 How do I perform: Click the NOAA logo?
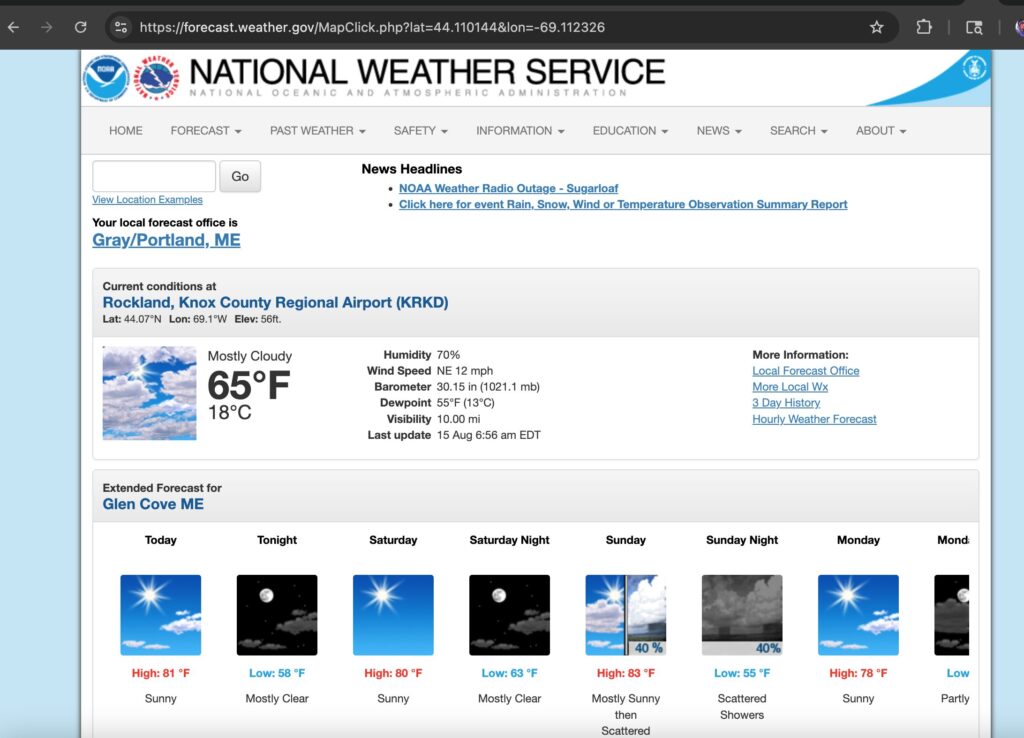(106, 78)
